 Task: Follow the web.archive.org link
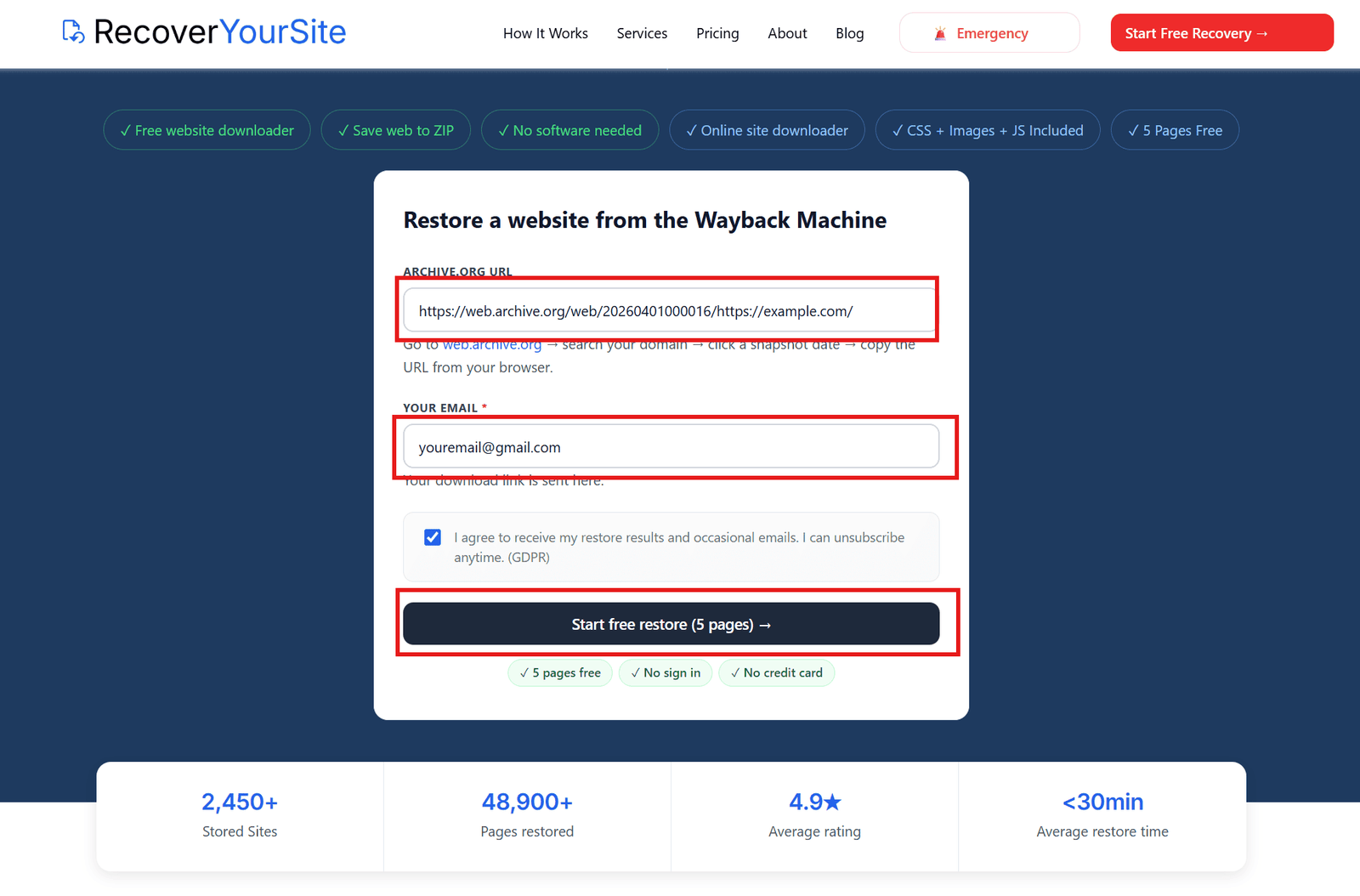coord(492,344)
